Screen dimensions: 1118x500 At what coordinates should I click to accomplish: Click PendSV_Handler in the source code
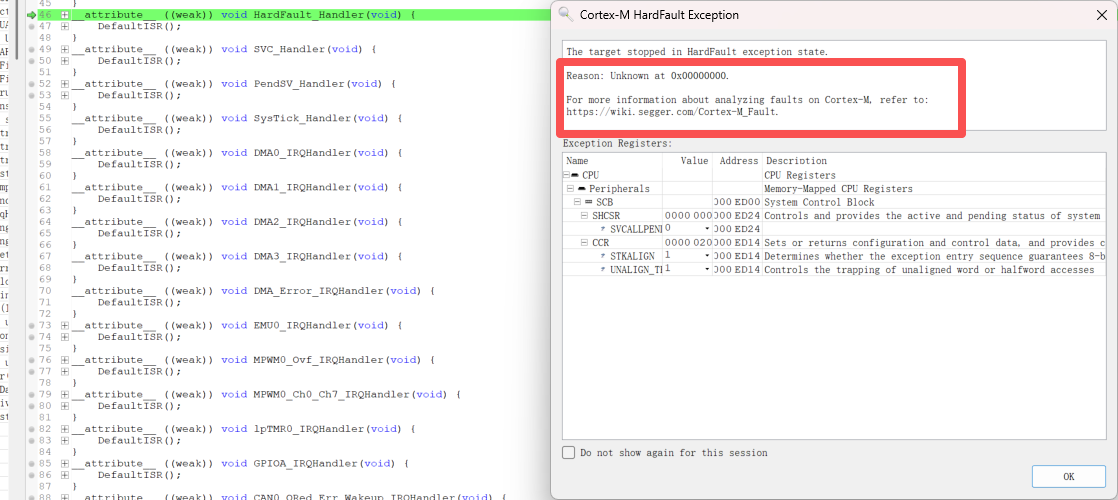click(302, 84)
